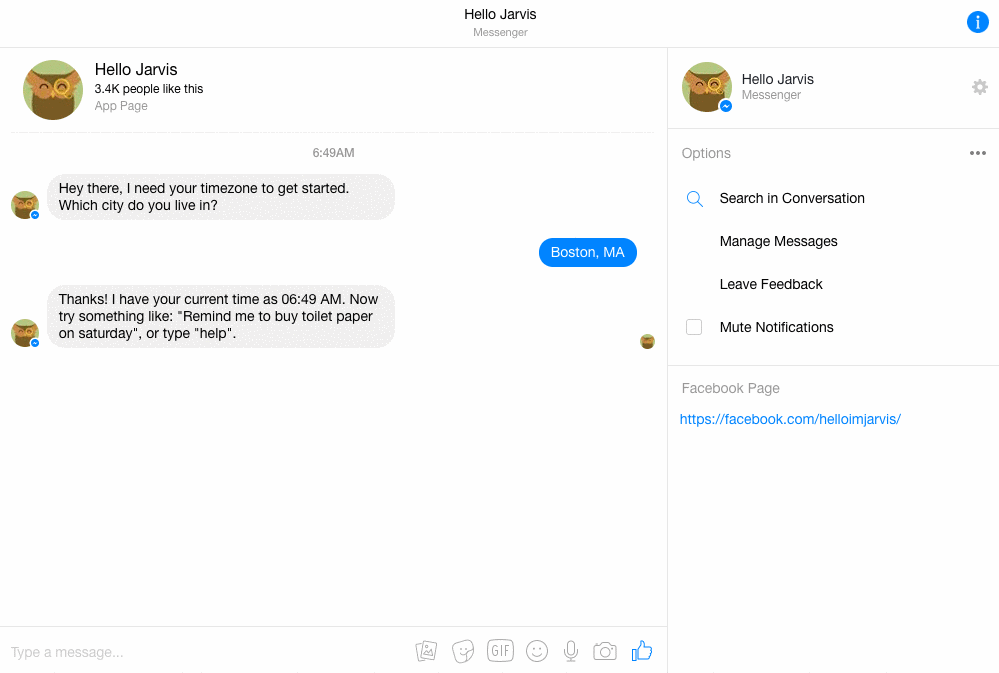Open the sticker picker icon

(x=462, y=651)
